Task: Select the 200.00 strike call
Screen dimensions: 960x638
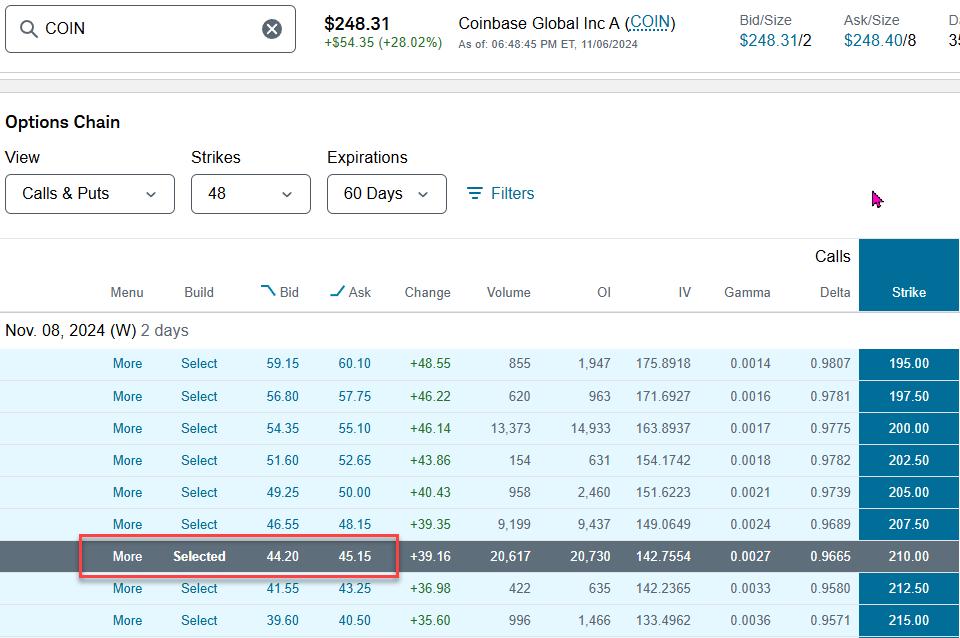Action: (x=199, y=429)
